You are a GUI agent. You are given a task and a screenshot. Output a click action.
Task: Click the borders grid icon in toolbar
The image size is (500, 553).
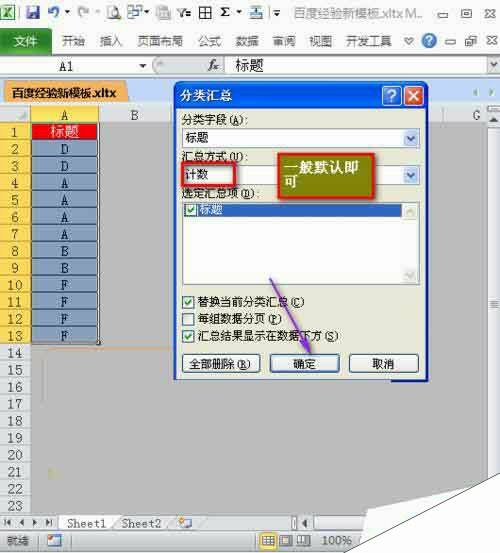[x=205, y=13]
